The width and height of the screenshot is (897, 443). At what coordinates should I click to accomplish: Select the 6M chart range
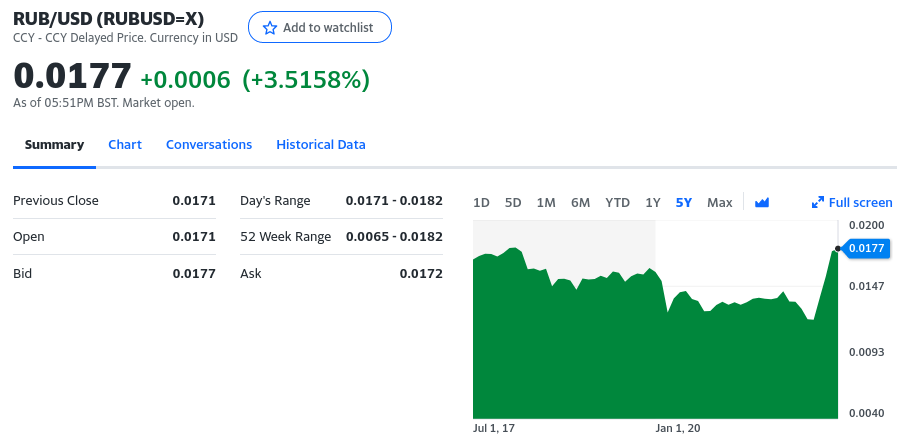[x=580, y=203]
